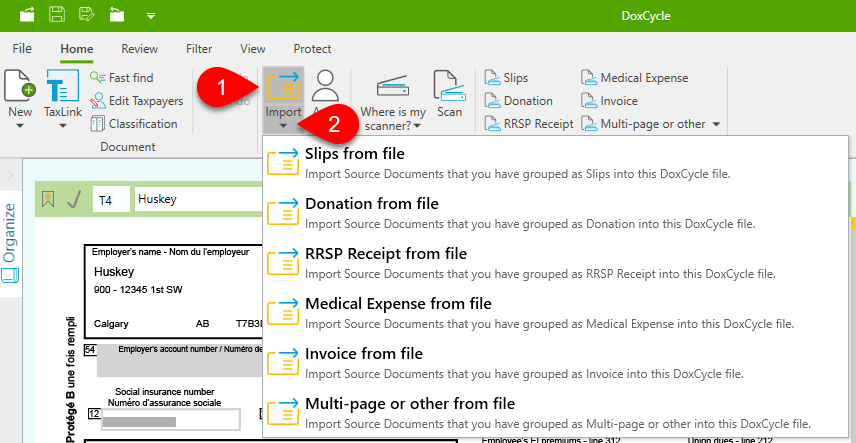This screenshot has width=856, height=443.
Task: Click the Employer's name Huskey text
Action: point(114,271)
